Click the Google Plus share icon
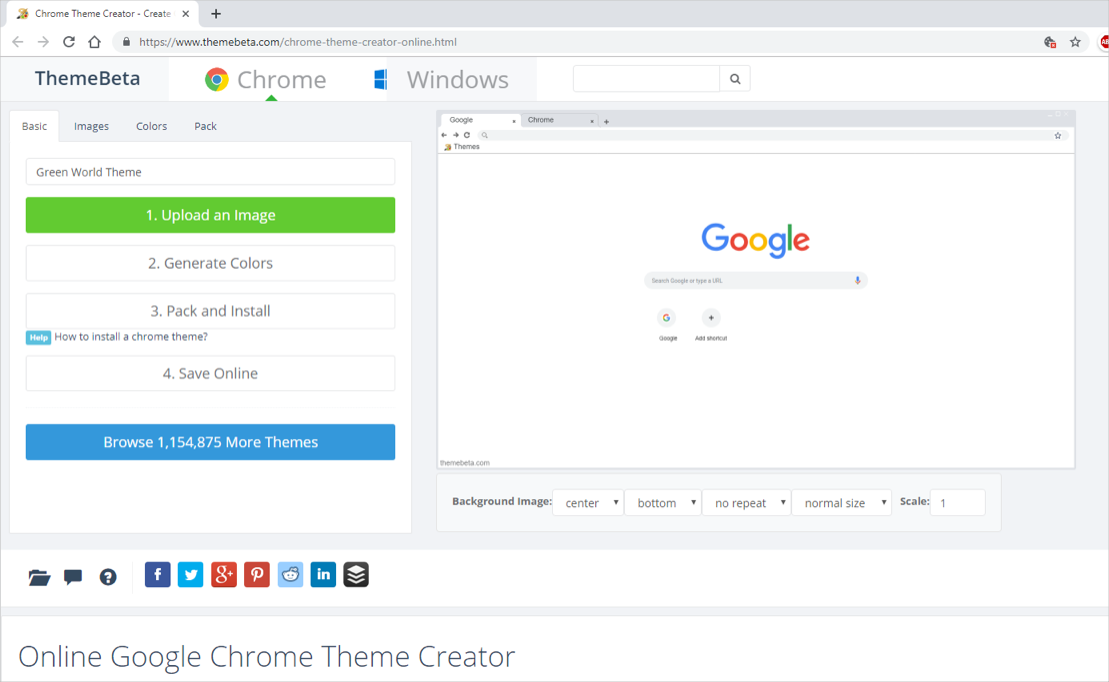The height and width of the screenshot is (682, 1109). pyautogui.click(x=224, y=574)
